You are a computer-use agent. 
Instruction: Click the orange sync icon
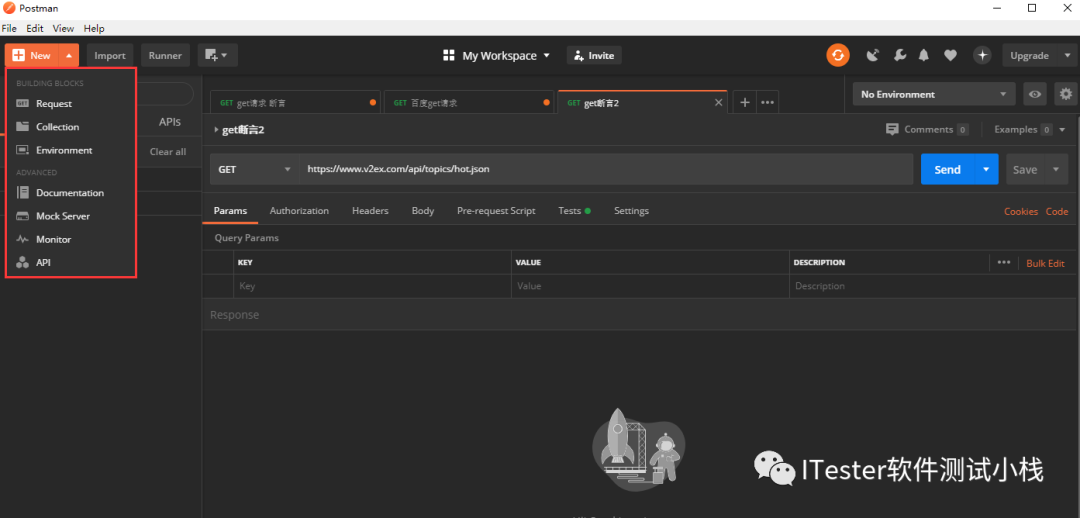pyautogui.click(x=838, y=56)
